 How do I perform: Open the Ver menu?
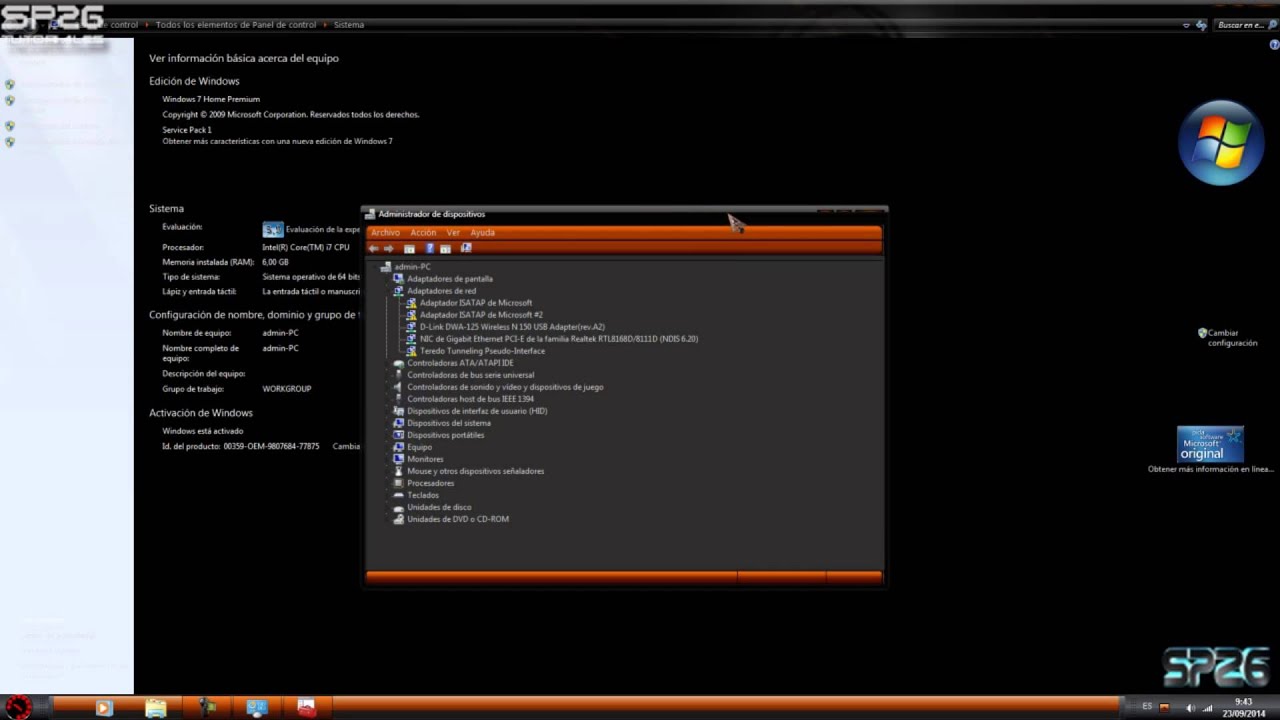point(453,233)
